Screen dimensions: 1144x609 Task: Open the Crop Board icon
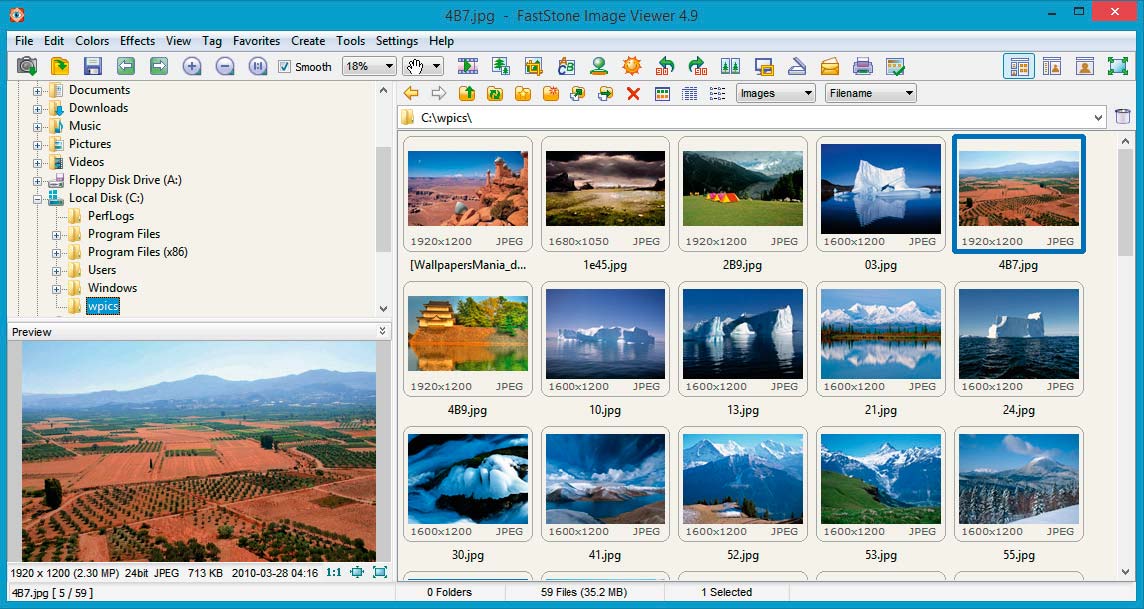coord(533,66)
